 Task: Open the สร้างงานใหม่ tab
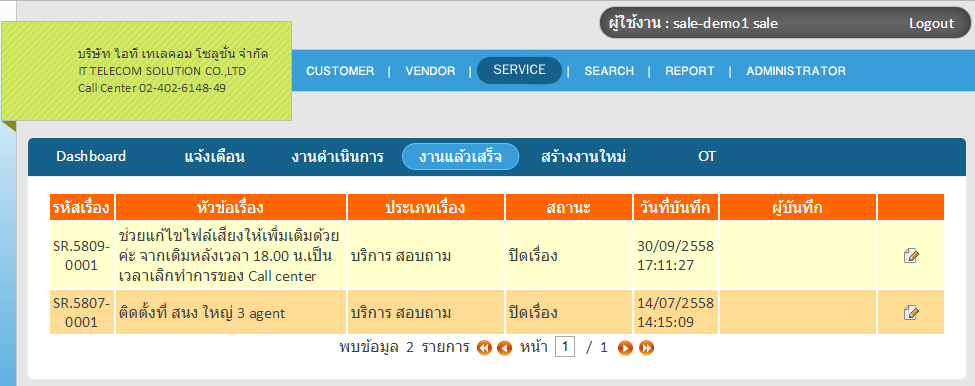pyautogui.click(x=583, y=157)
